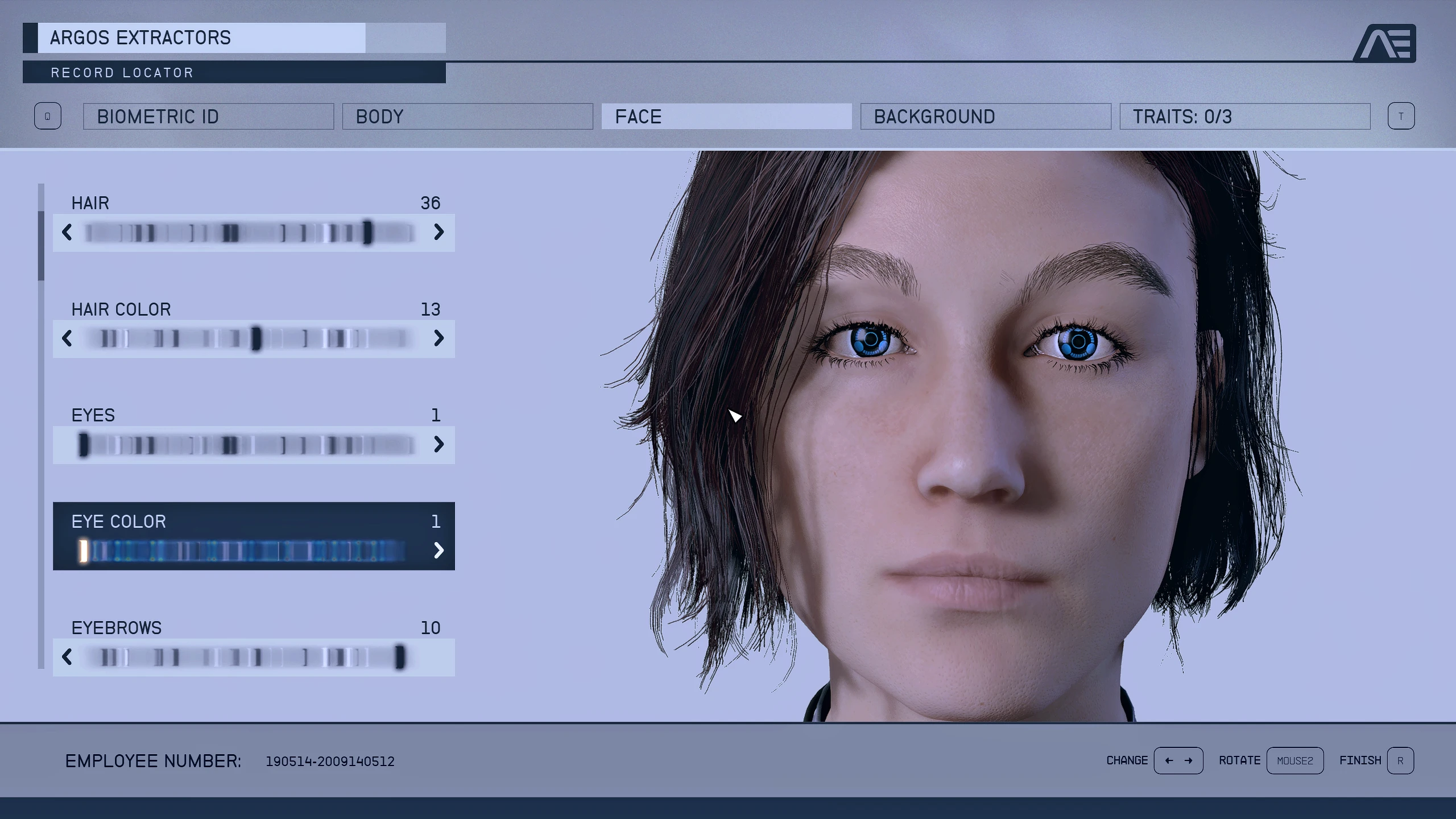Click the left arrow on EYEBROWS

67,657
